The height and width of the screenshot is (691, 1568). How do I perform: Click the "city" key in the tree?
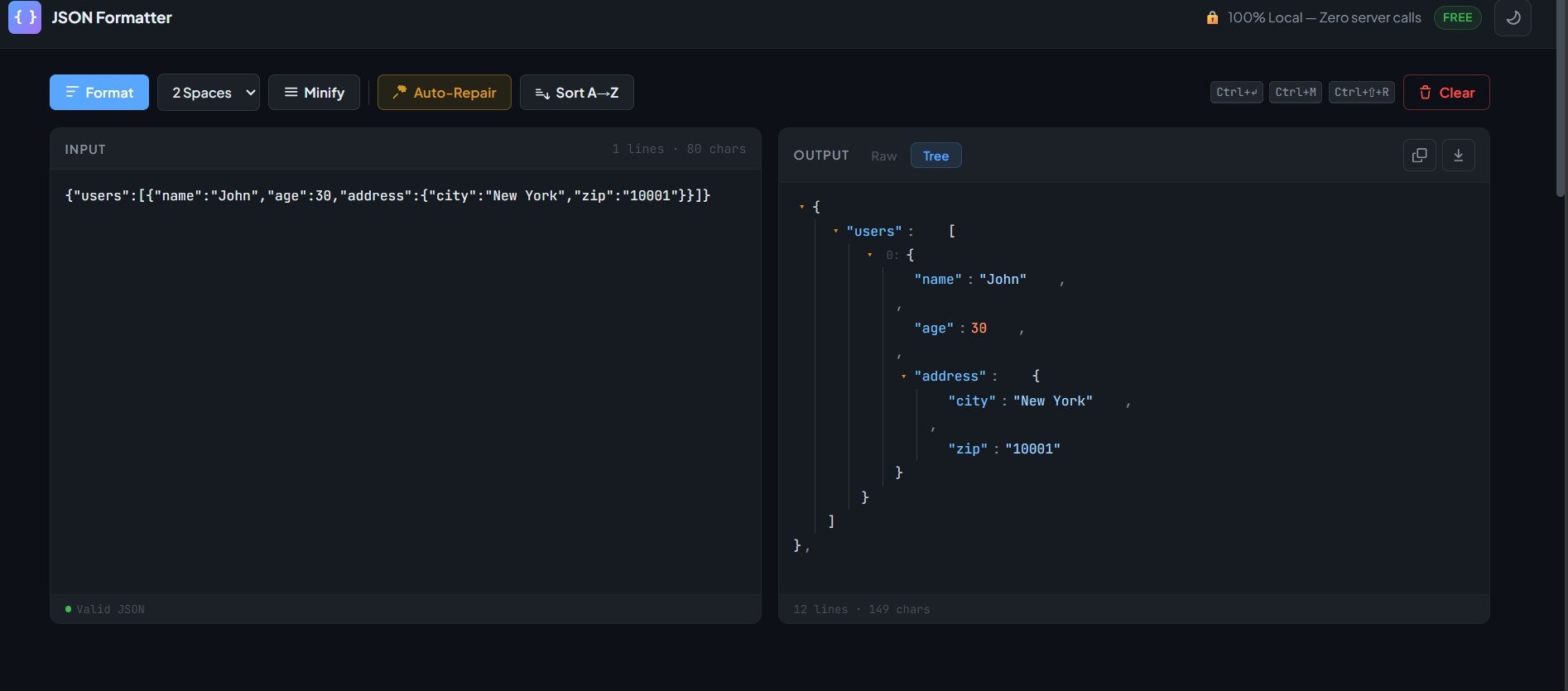tap(972, 401)
